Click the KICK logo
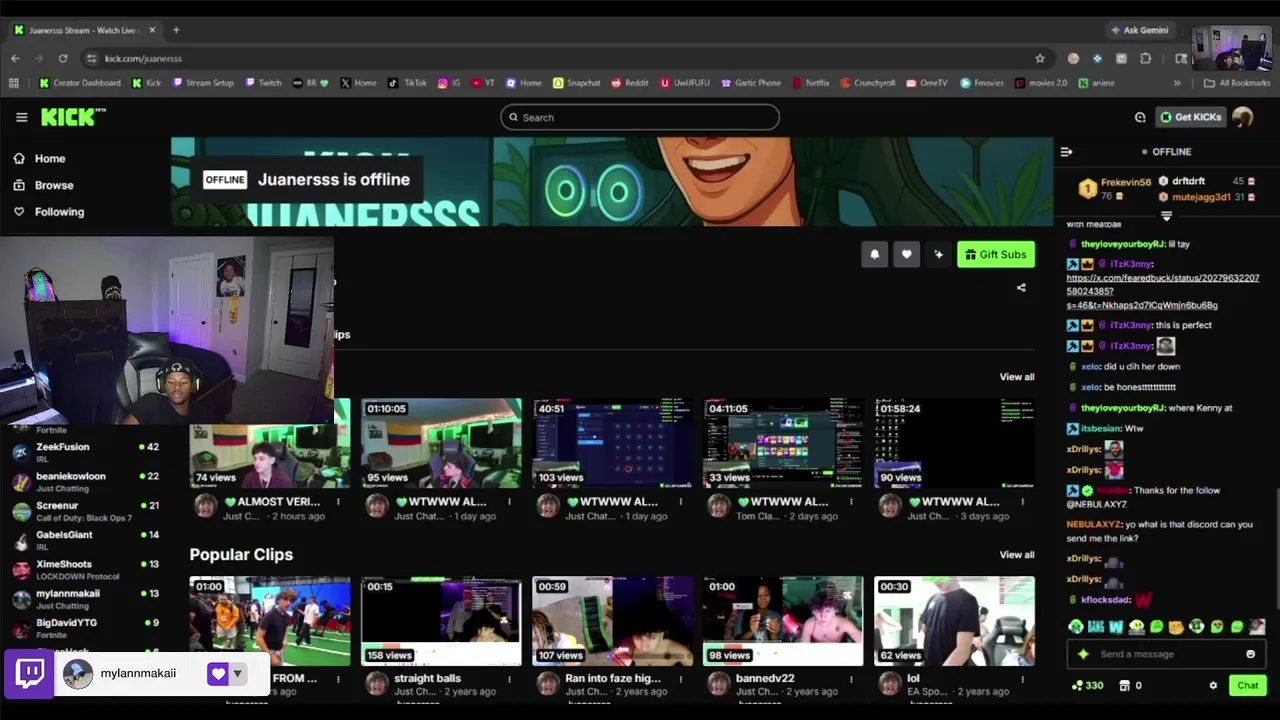Image resolution: width=1280 pixels, height=720 pixels. [x=71, y=117]
